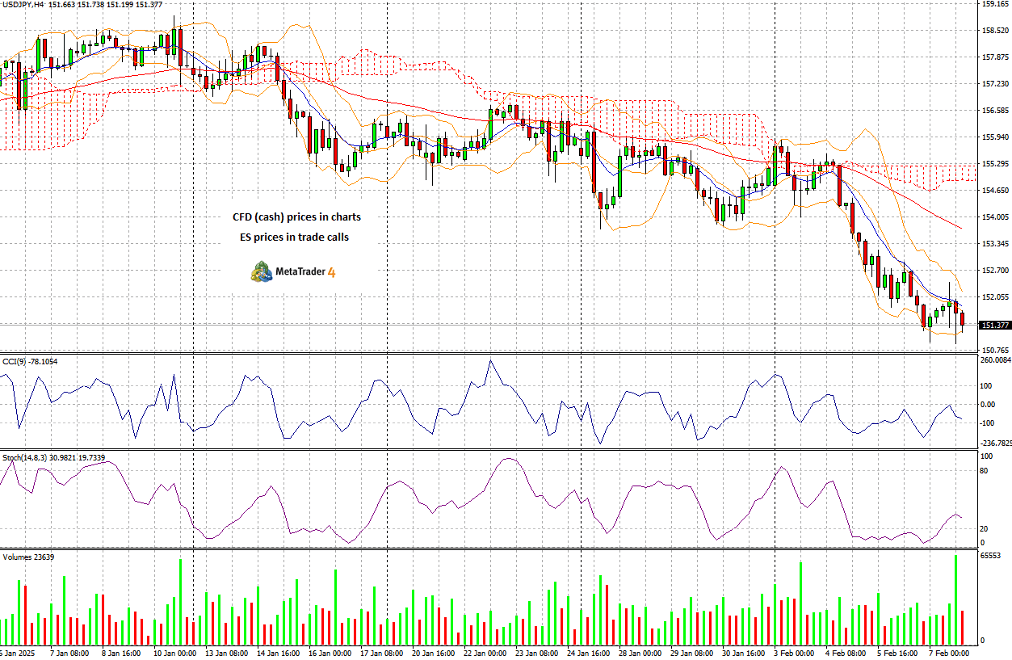Image resolution: width=1012 pixels, height=660 pixels.
Task: Click the 'ES prices in trade calls' text
Action: pos(294,237)
